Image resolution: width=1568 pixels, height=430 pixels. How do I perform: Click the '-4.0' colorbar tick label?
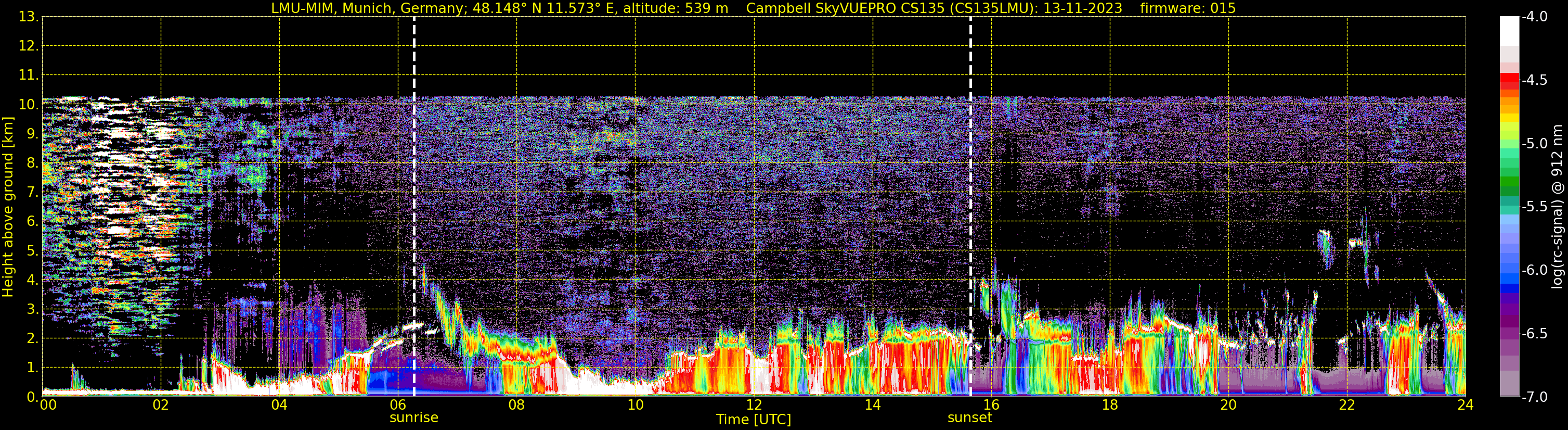tap(1534, 17)
